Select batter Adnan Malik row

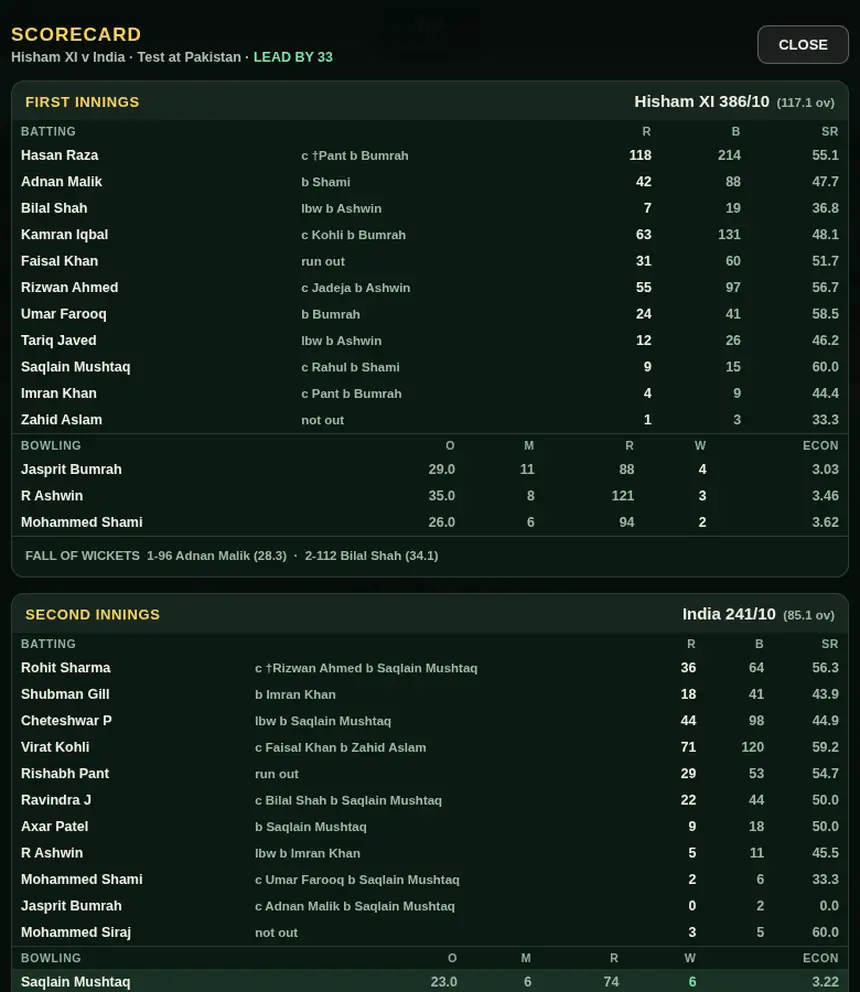[x=430, y=182]
